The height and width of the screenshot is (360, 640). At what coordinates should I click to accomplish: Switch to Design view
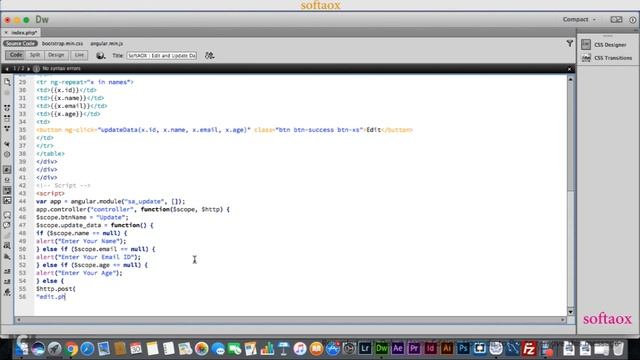[56, 55]
